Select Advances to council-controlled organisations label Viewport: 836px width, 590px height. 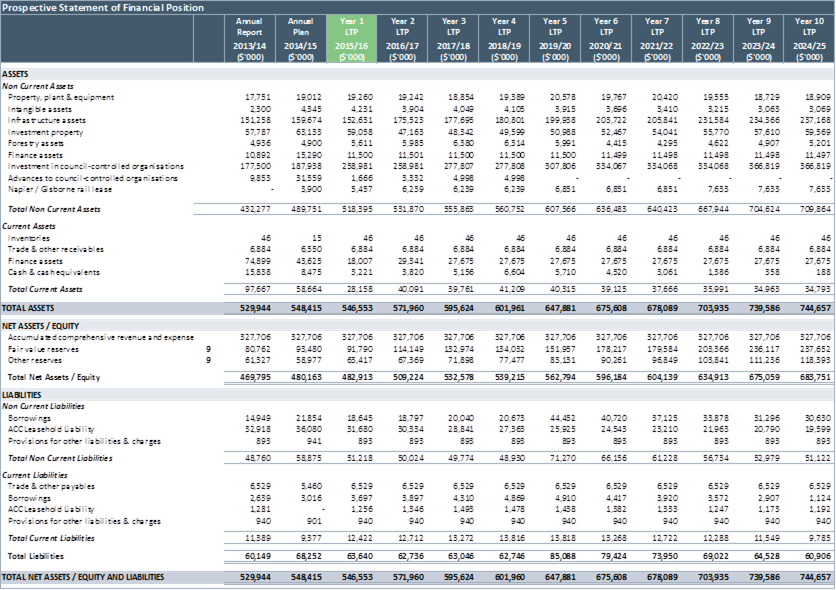pyautogui.click(x=93, y=178)
